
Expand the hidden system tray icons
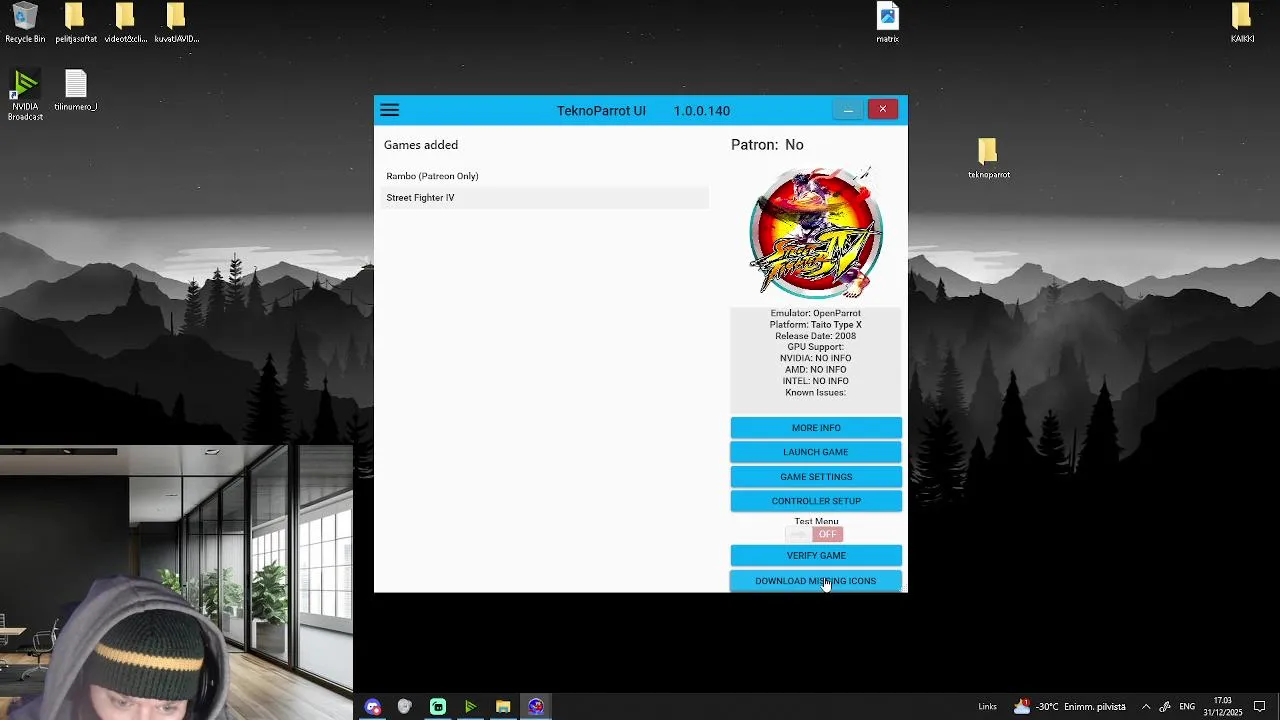pyautogui.click(x=1146, y=707)
